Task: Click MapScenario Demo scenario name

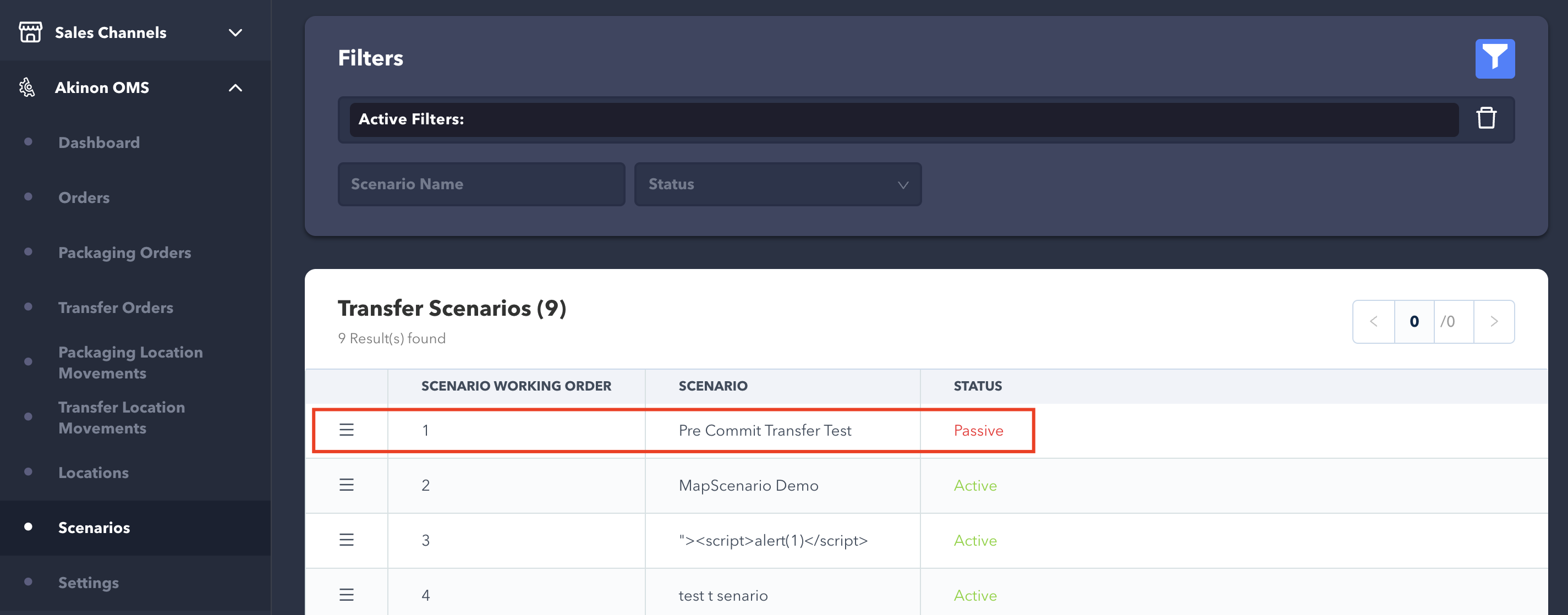Action: point(748,485)
